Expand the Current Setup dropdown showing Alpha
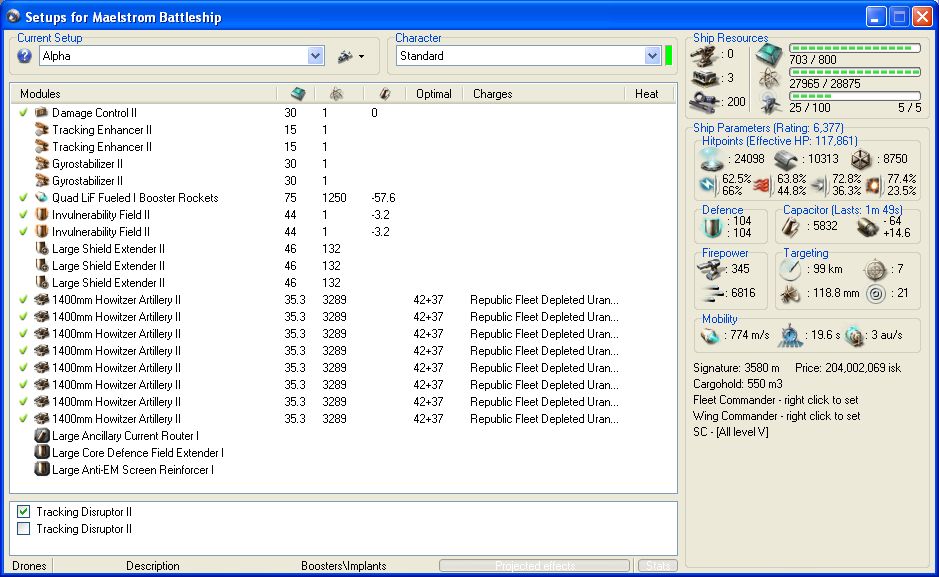The height and width of the screenshot is (577, 939). click(316, 56)
